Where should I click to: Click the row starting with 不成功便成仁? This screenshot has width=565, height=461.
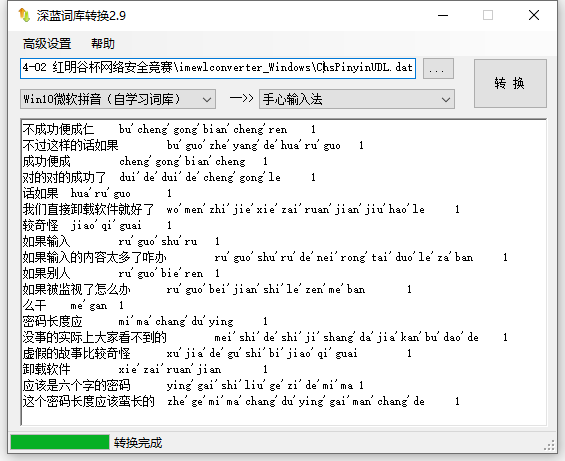[x=169, y=129]
